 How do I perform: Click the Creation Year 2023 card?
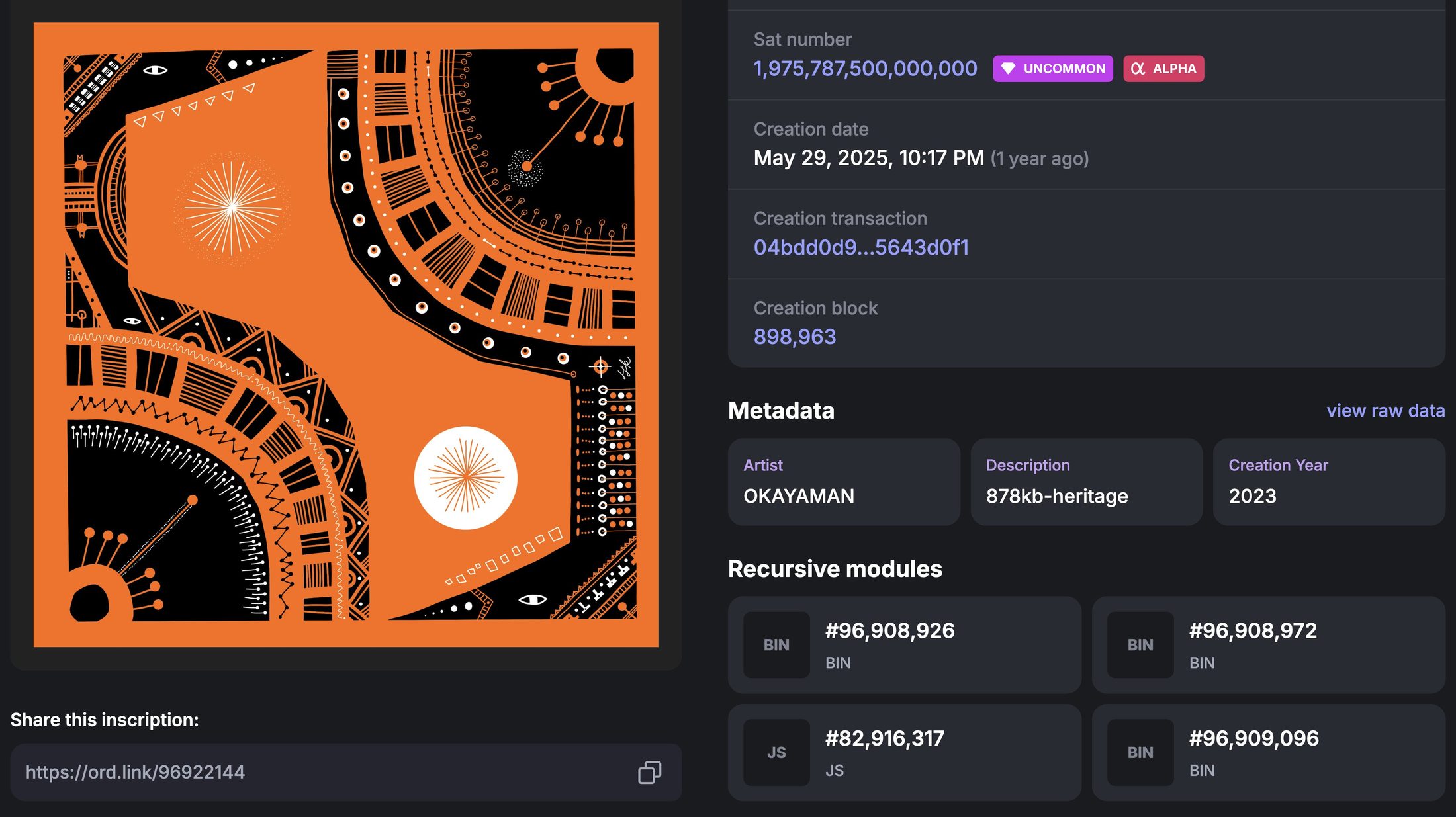coord(1329,482)
